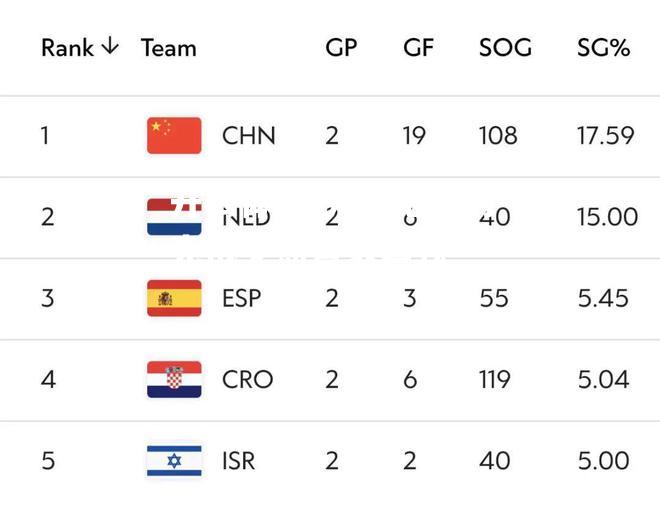This screenshot has height=512, width=660.
Task: Sort by the SG% column header
Action: coord(604,47)
